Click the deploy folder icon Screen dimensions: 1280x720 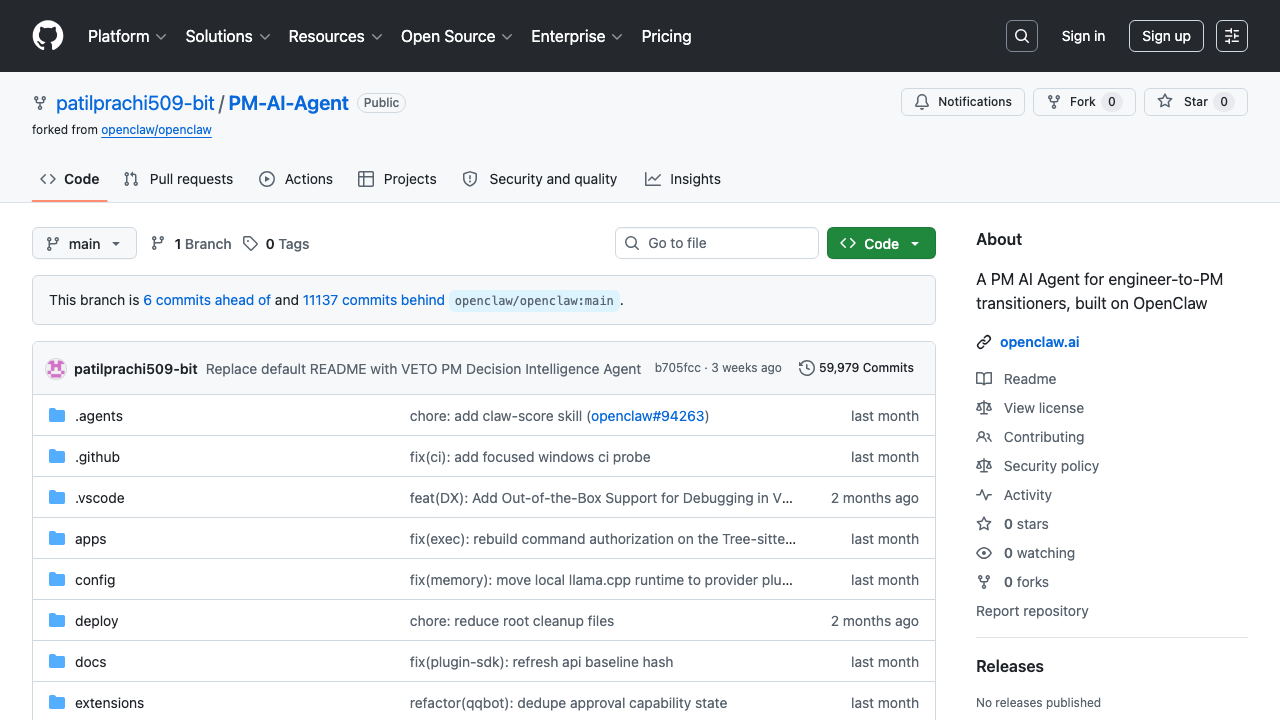(57, 621)
